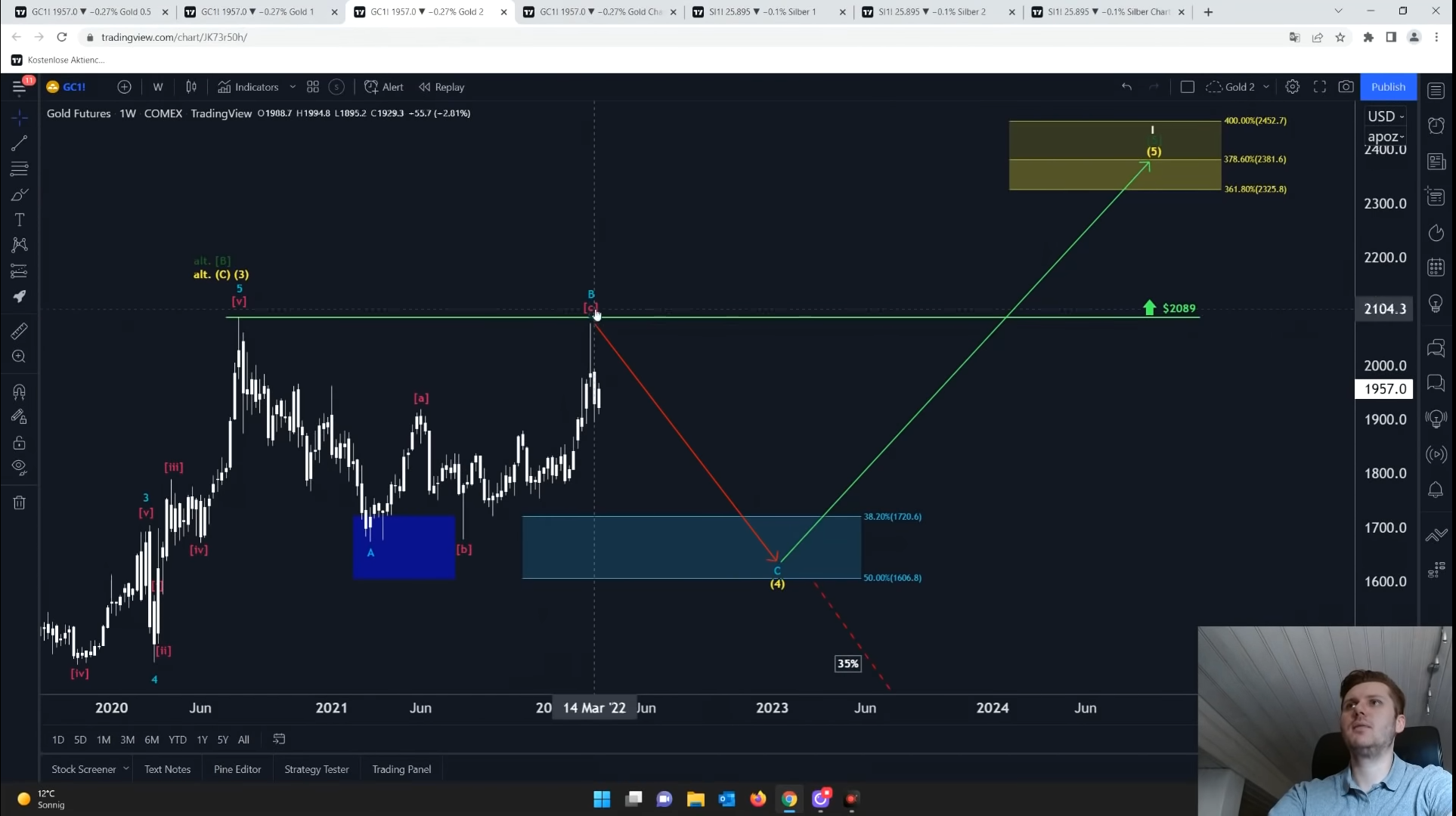Open the Silber 1 browser tab
Screen dimensions: 1456x816
pyautogui.click(x=762, y=12)
